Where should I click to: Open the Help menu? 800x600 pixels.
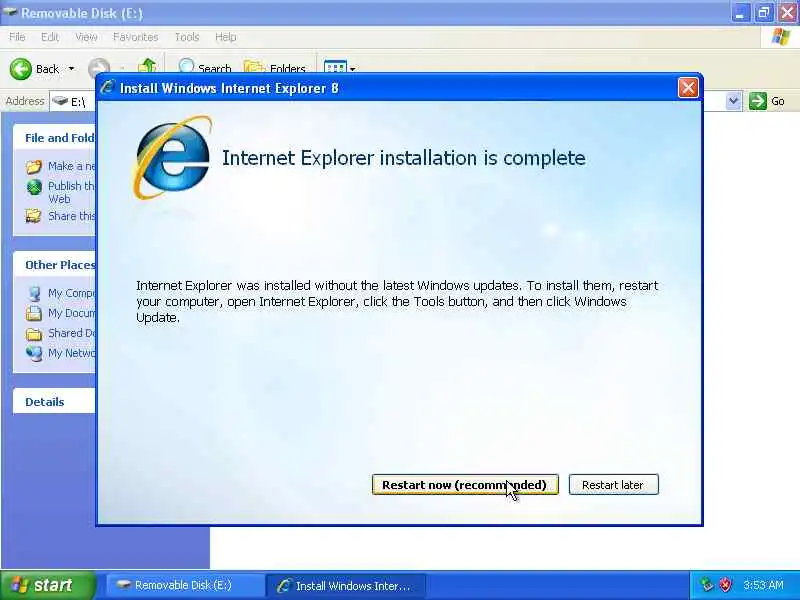tap(226, 37)
